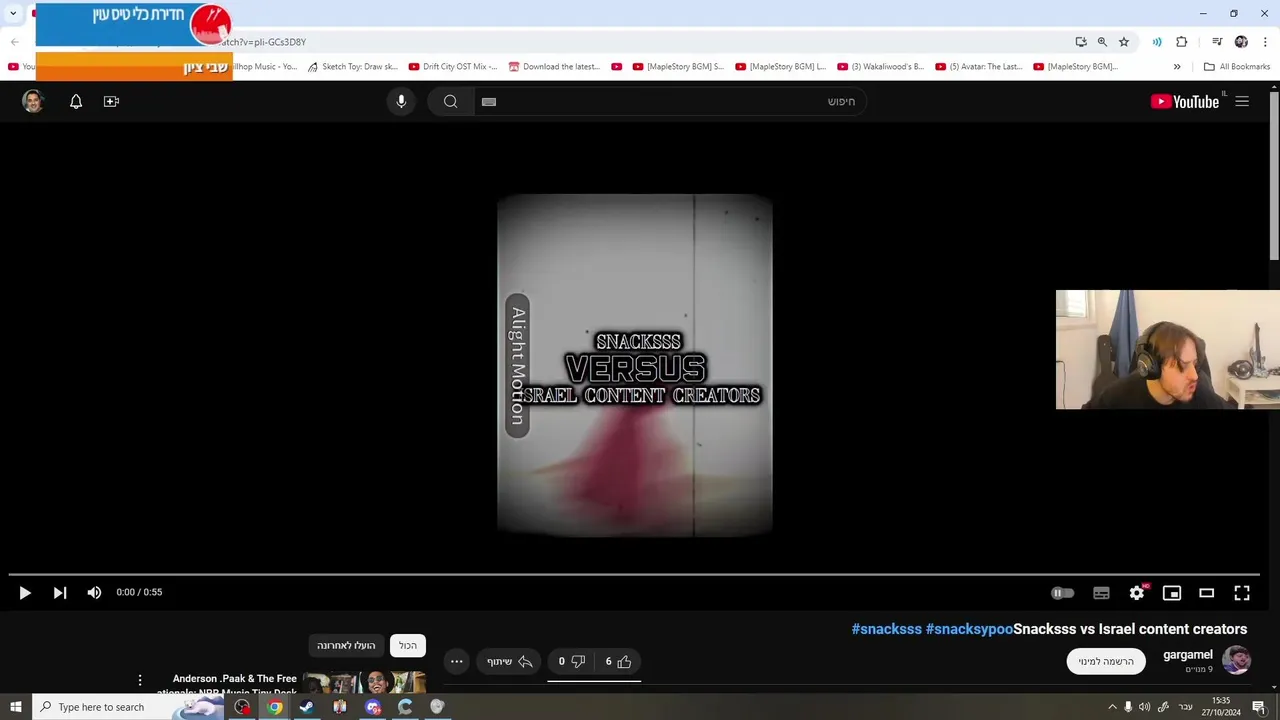
Task: Open options for Anderson .Paak suggestion
Action: click(x=140, y=680)
